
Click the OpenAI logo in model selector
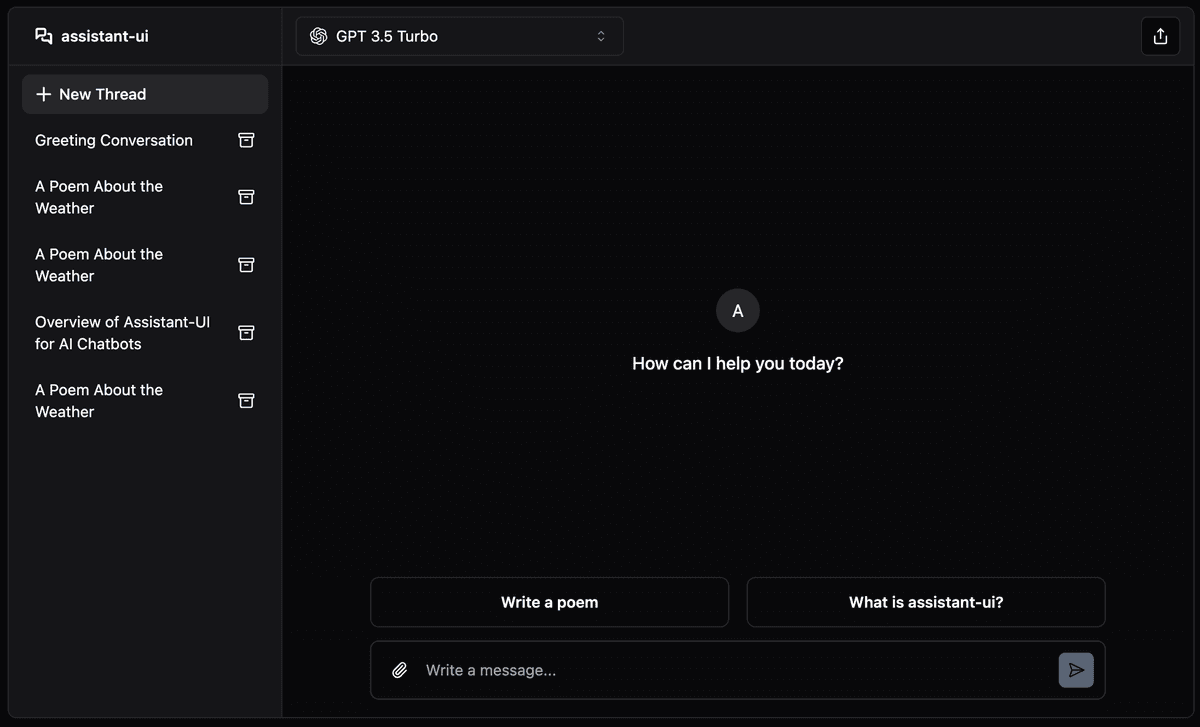[319, 36]
